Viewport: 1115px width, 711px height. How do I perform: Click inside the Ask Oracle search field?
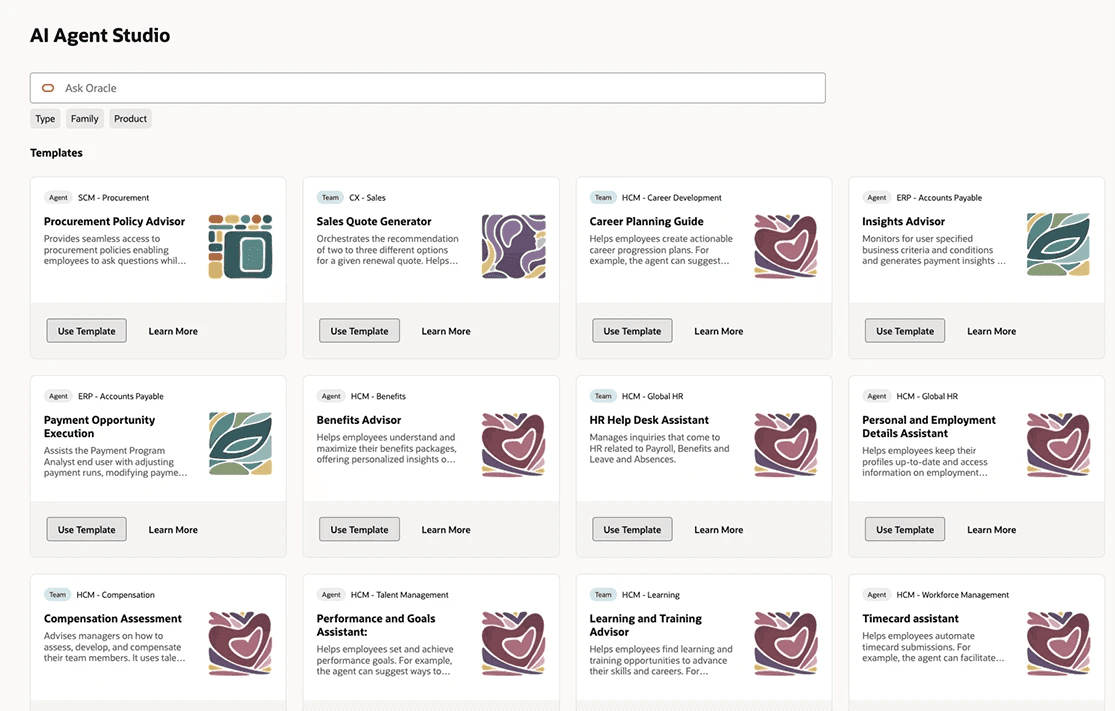pos(400,87)
